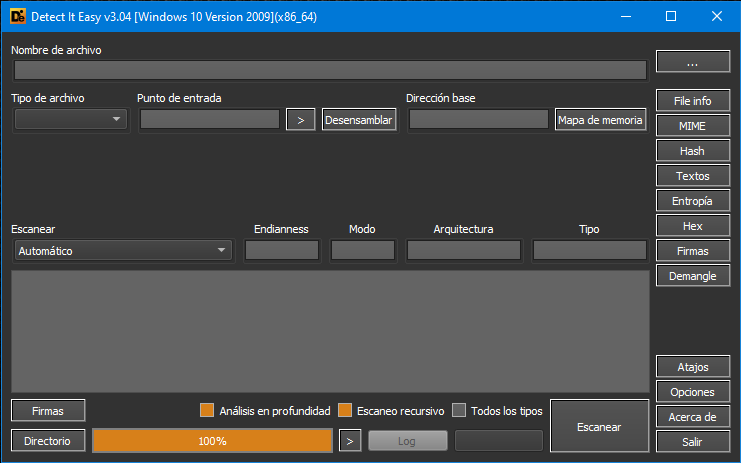Click the Nombre de archivo field
The image size is (741, 463).
(330, 70)
